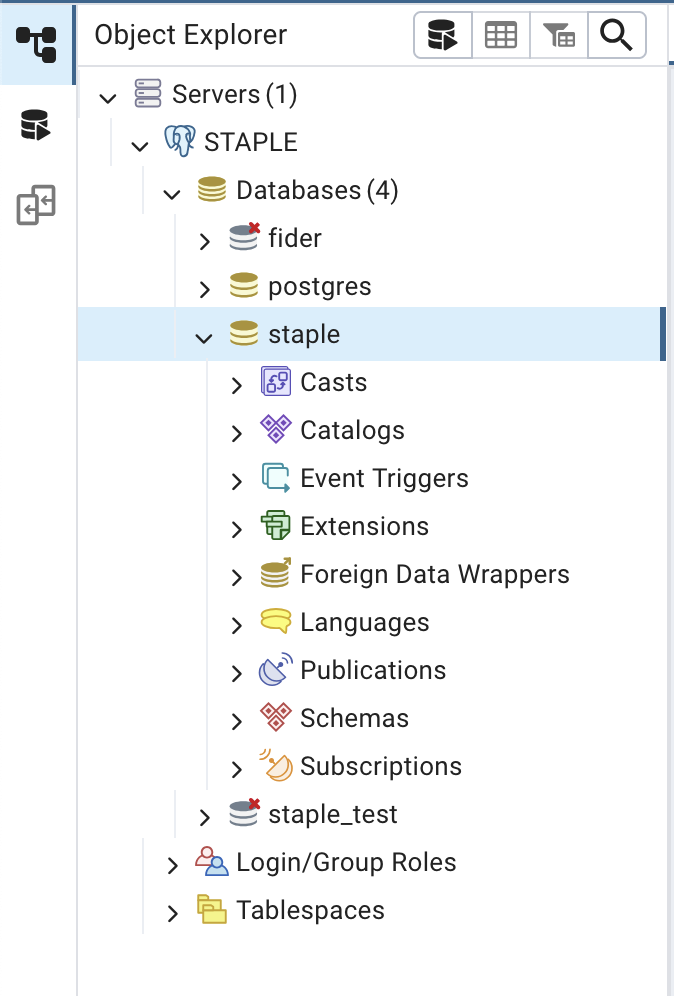Expand Login/Group Roles node
Viewport: 674px width, 996px height.
coord(173,865)
